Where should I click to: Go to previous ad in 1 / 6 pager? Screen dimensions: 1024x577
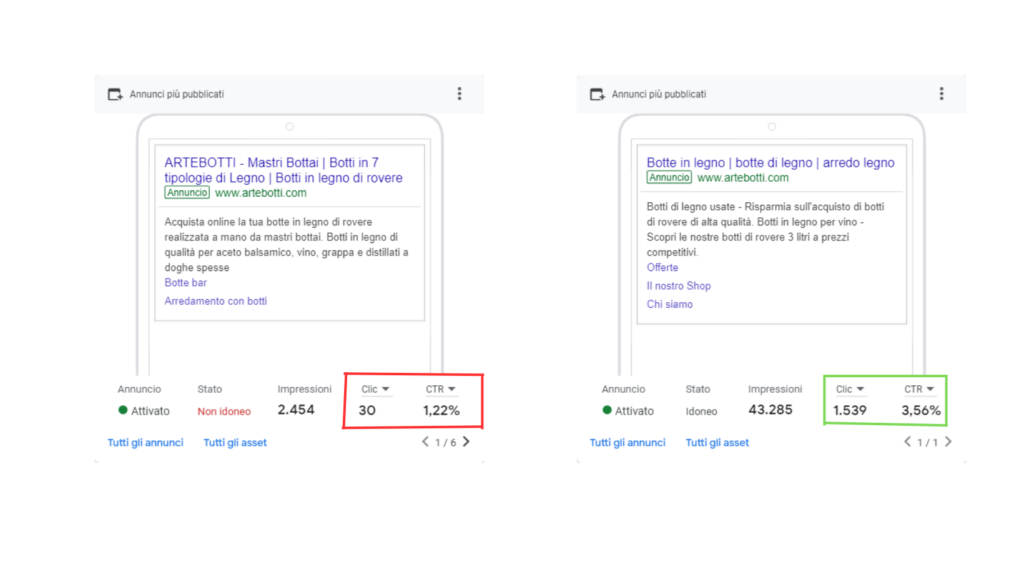425,442
